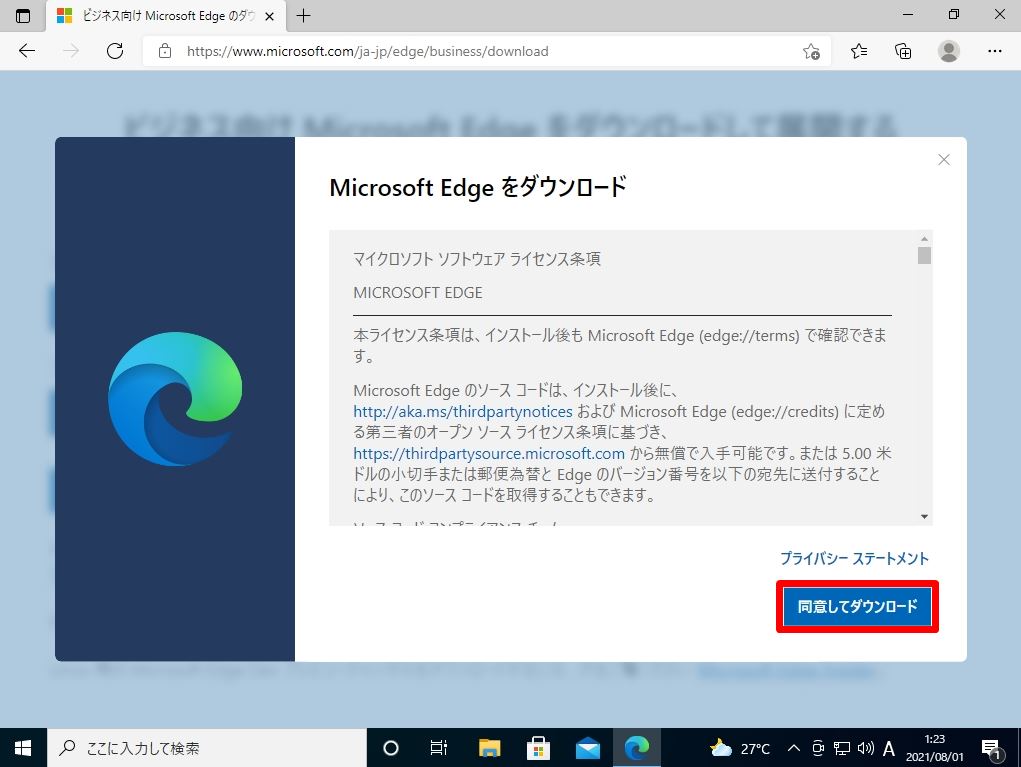The image size is (1021, 767).
Task: Switch to Microsoft Edge on taskbar
Action: pos(637,748)
